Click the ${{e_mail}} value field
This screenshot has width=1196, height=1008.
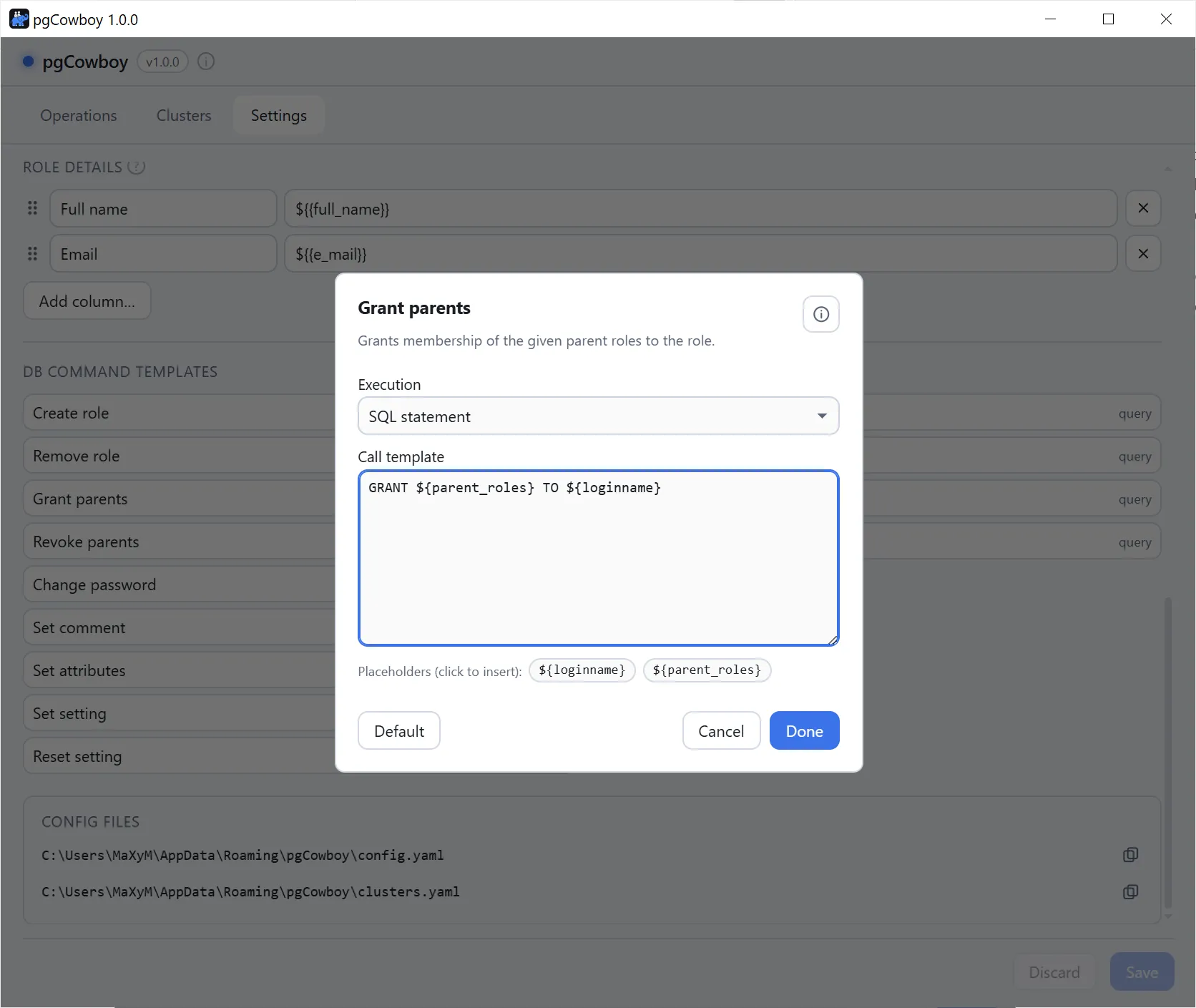click(701, 253)
